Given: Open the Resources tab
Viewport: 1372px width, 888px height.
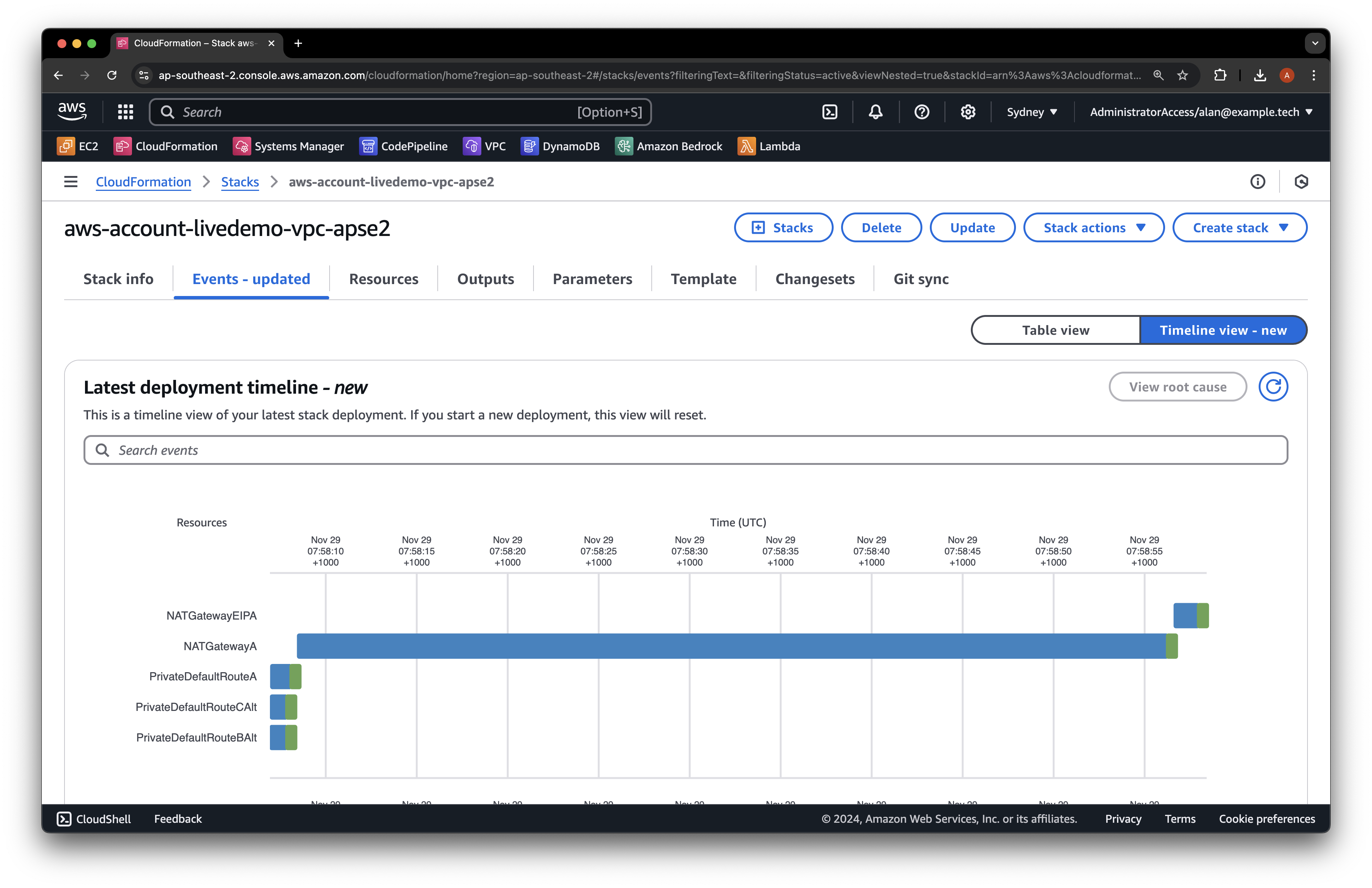Looking at the screenshot, I should (383, 279).
